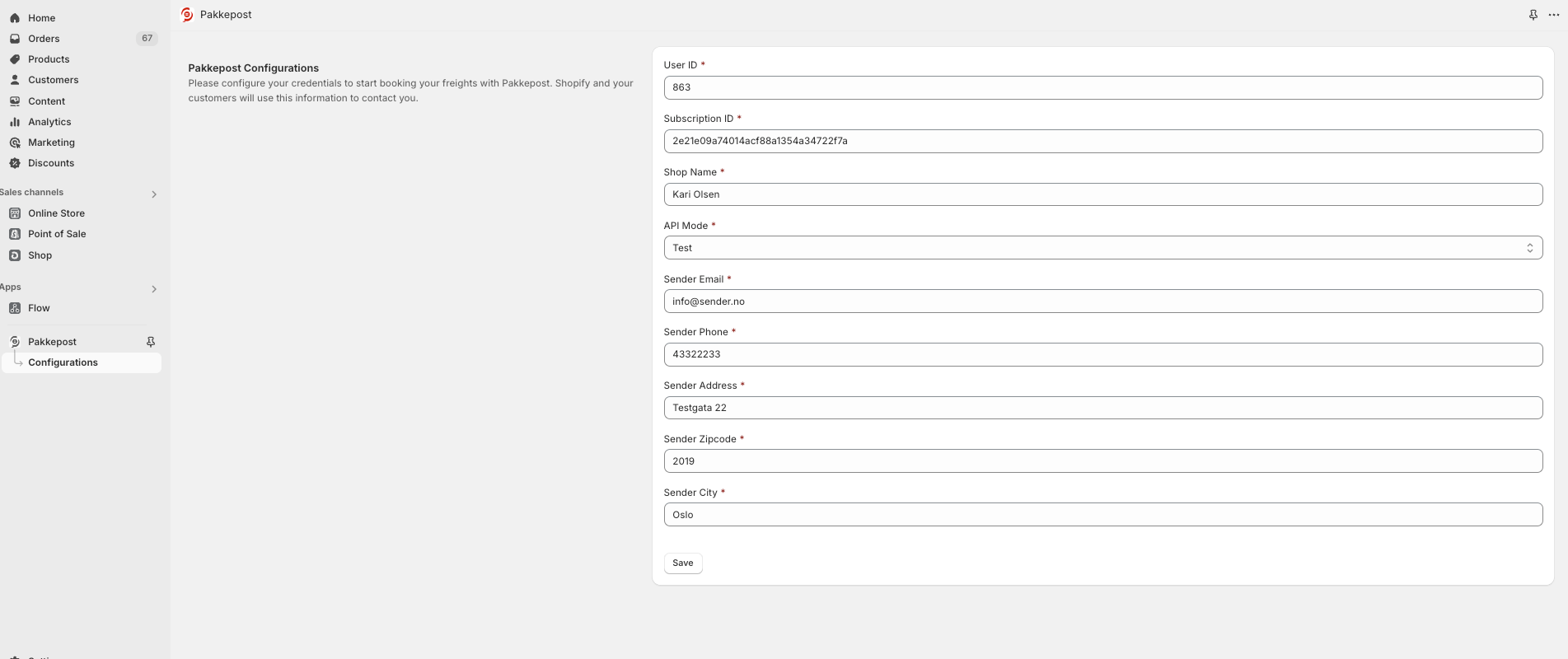Image resolution: width=1568 pixels, height=659 pixels.
Task: Click the Home icon in sidebar
Action: [x=15, y=18]
